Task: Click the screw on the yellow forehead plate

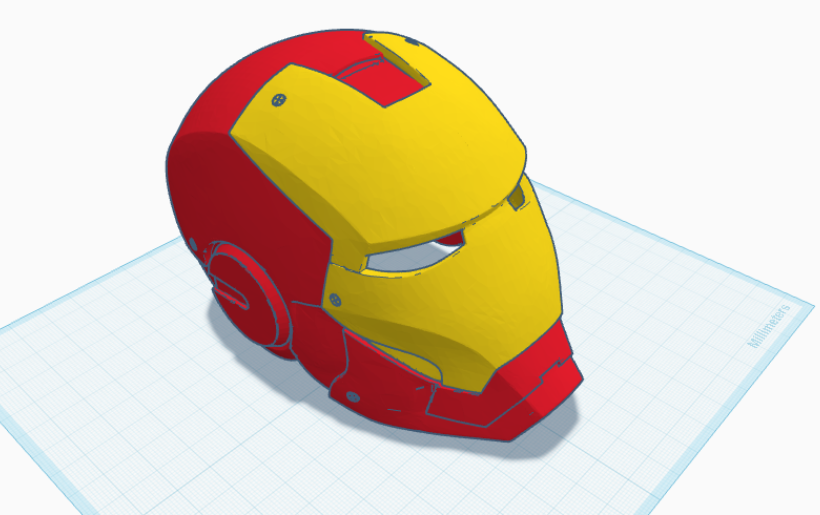Action: 279,100
